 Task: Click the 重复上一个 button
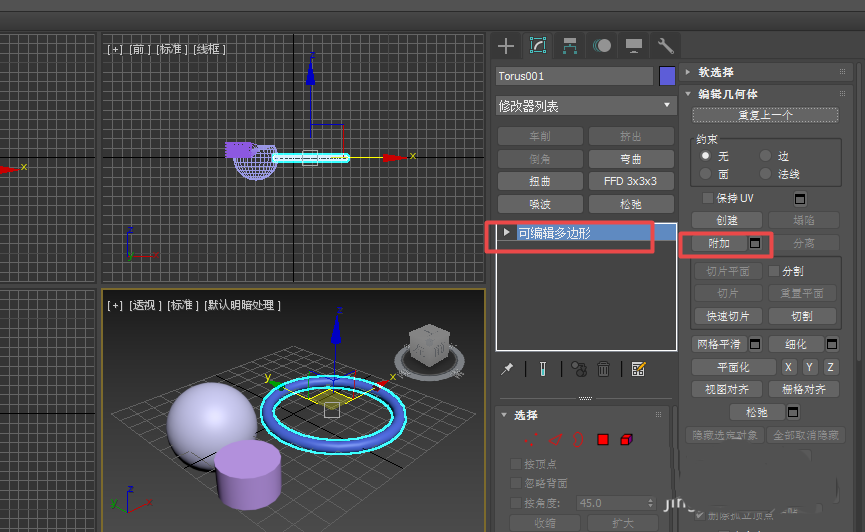pyautogui.click(x=766, y=115)
